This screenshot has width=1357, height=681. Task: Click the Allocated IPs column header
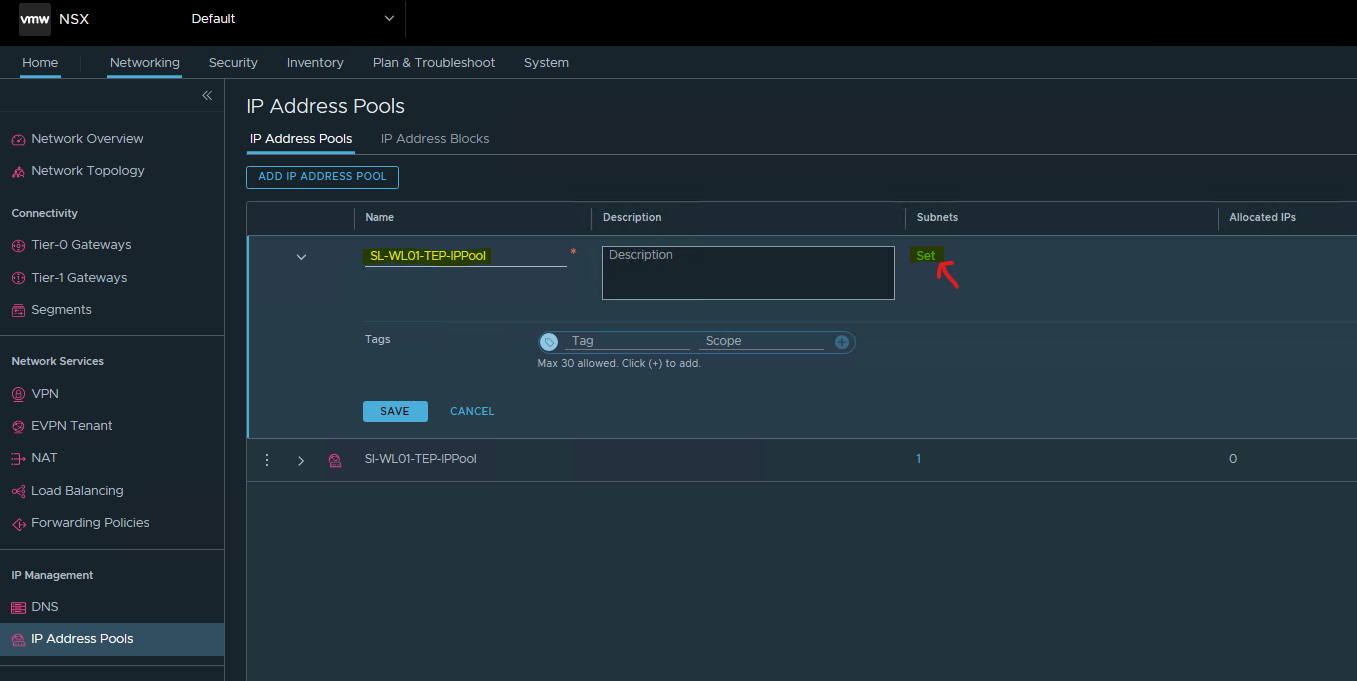click(1262, 217)
